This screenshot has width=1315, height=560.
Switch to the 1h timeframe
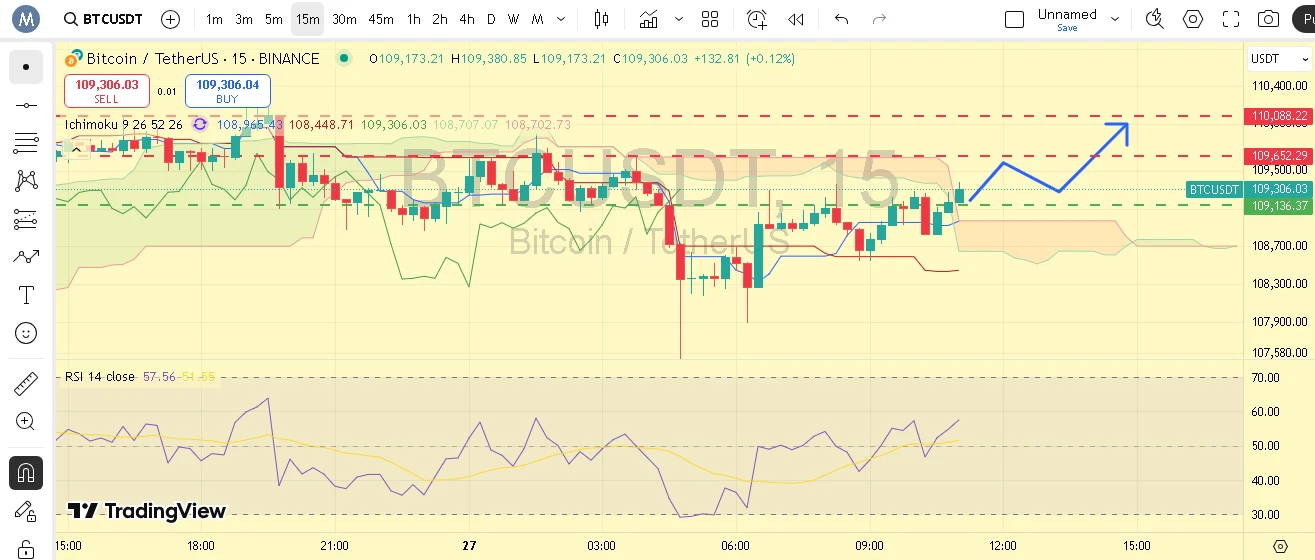(x=414, y=19)
